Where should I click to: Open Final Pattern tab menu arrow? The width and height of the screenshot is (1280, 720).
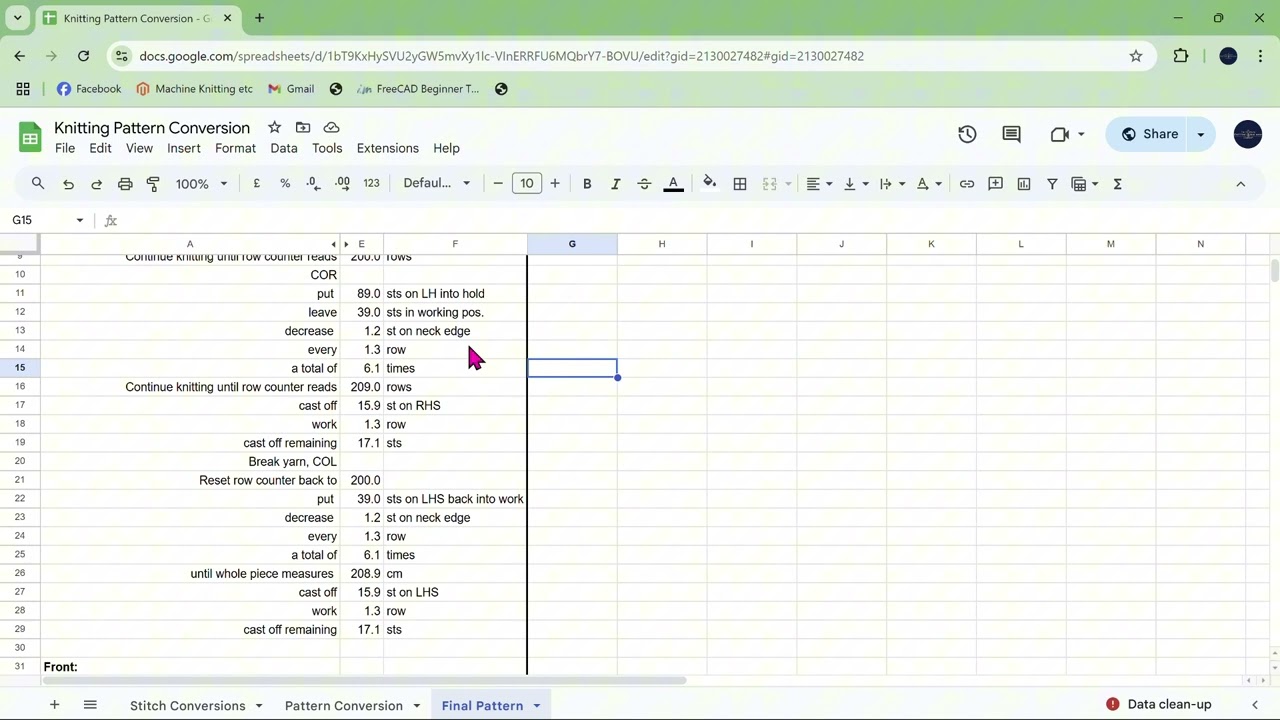(x=537, y=706)
